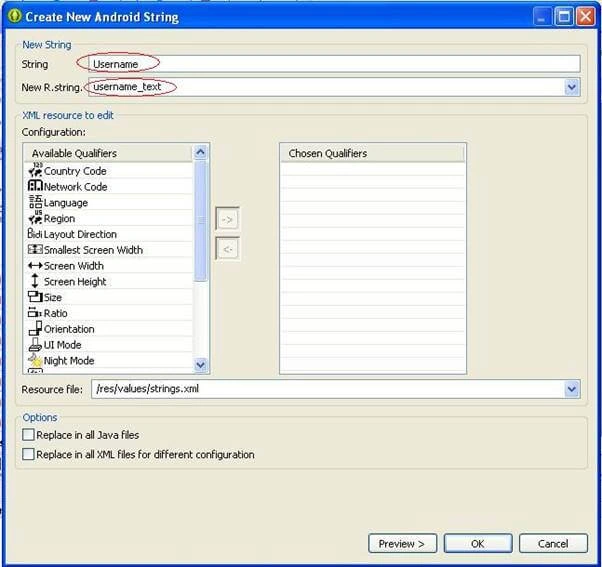Select the Ratio qualifier label
602x567 pixels.
click(56, 313)
